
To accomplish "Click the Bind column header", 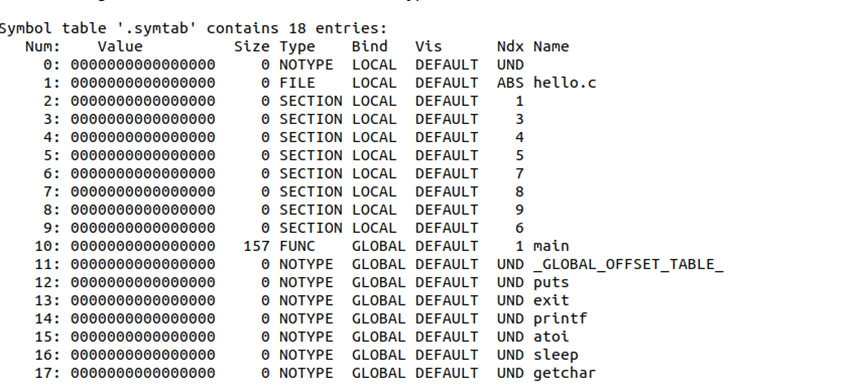I will click(370, 47).
